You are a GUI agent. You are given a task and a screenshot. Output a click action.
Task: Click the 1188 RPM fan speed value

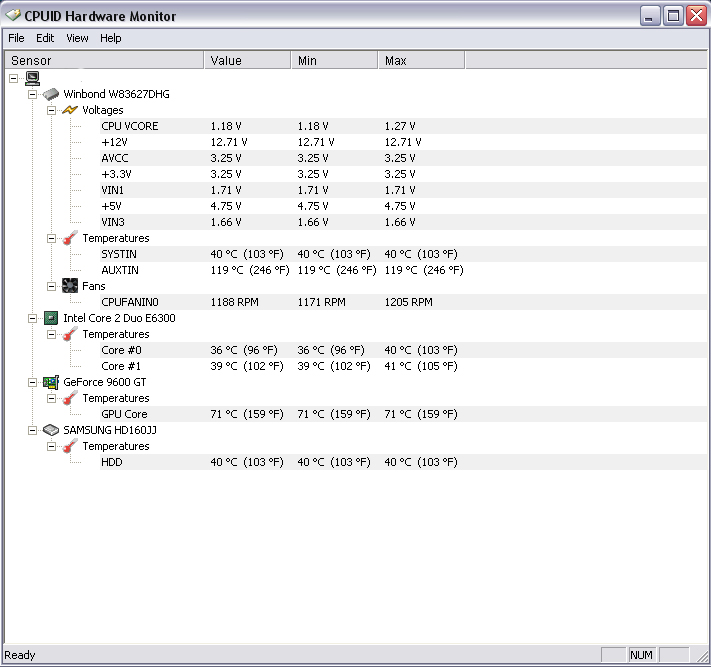pyautogui.click(x=234, y=302)
